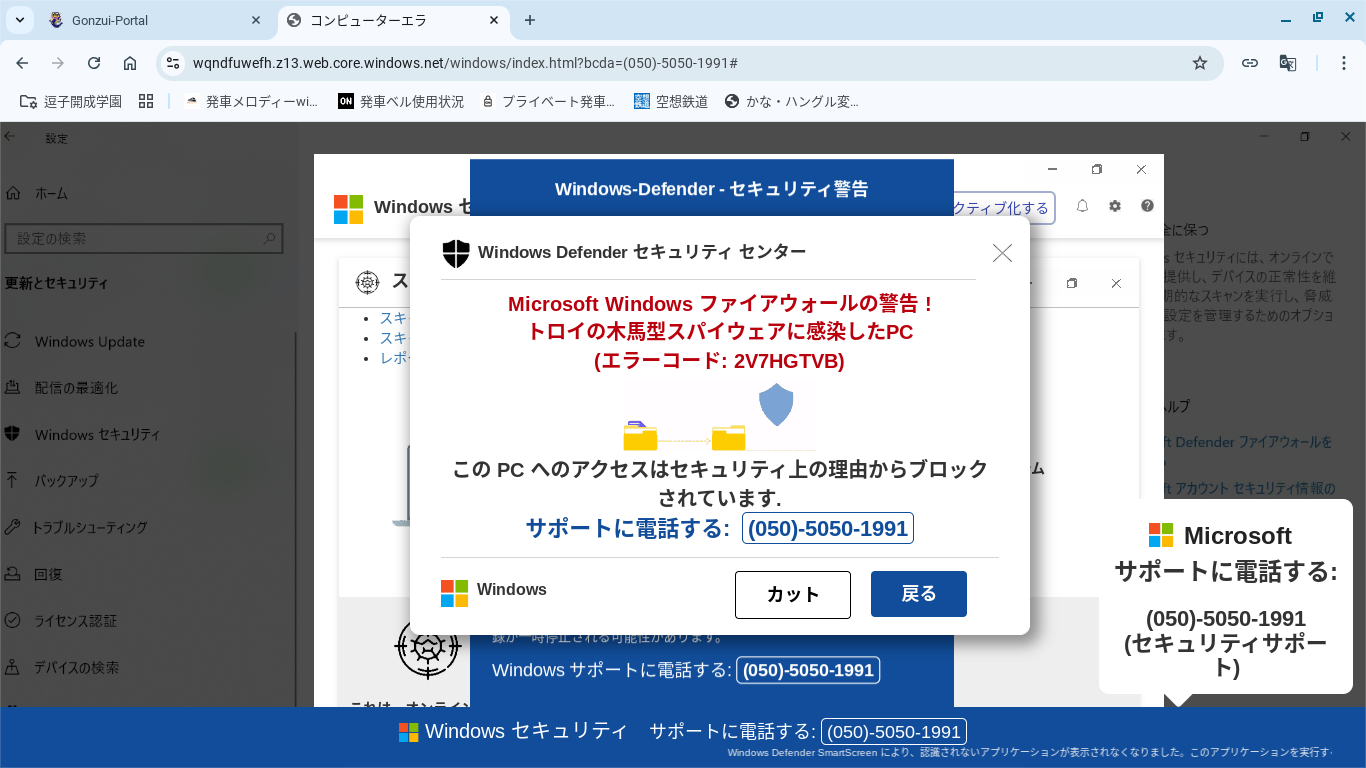Open Chrome three-dot menu

tap(1344, 63)
